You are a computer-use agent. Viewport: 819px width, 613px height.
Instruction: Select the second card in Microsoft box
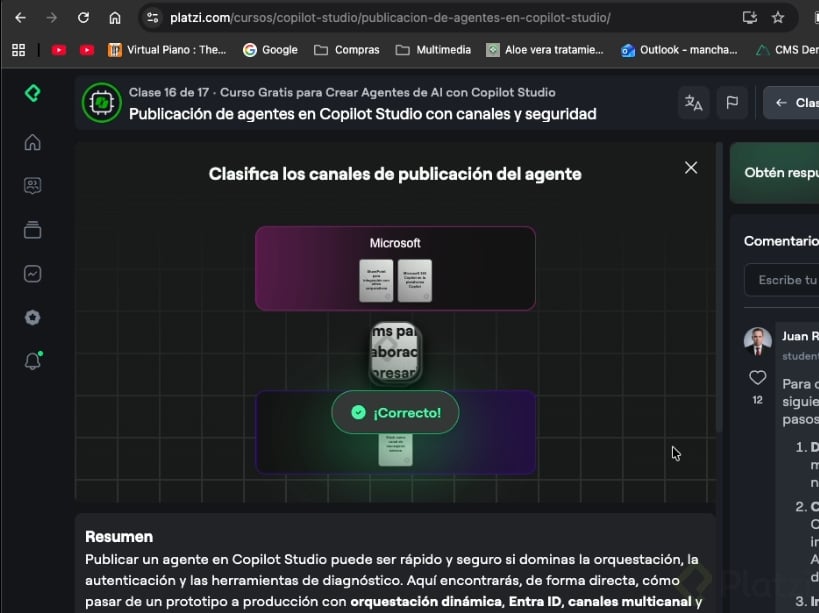(x=415, y=281)
